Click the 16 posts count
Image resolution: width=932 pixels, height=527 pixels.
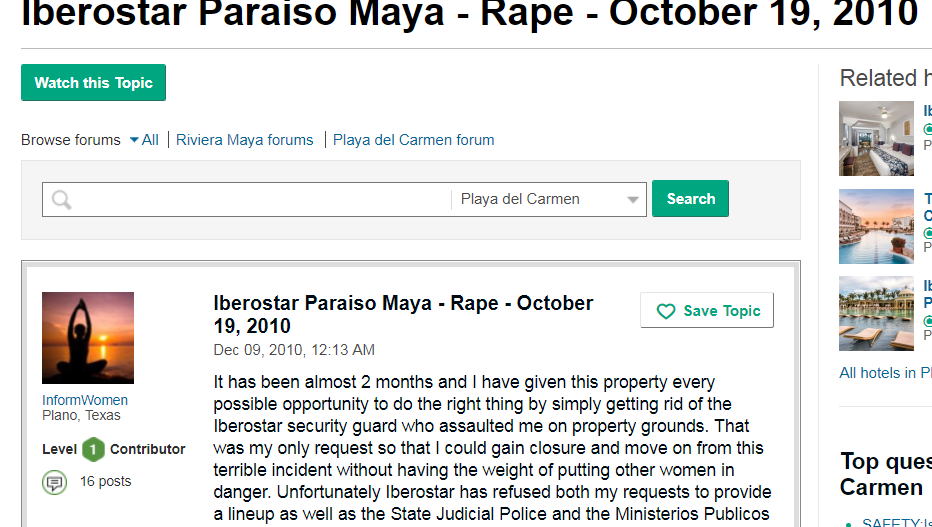(x=105, y=481)
